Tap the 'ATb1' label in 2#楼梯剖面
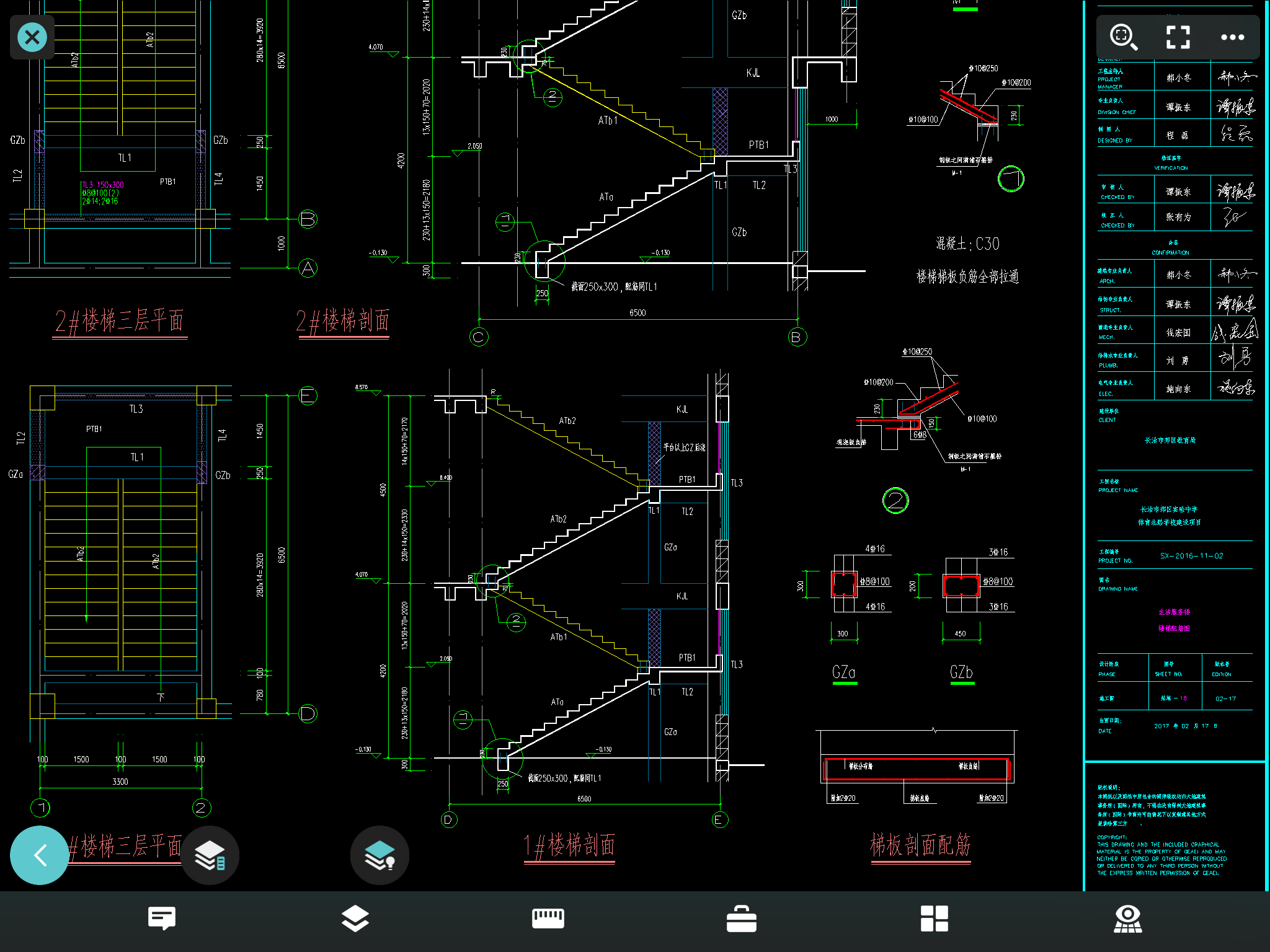The image size is (1270, 952). pos(608,120)
